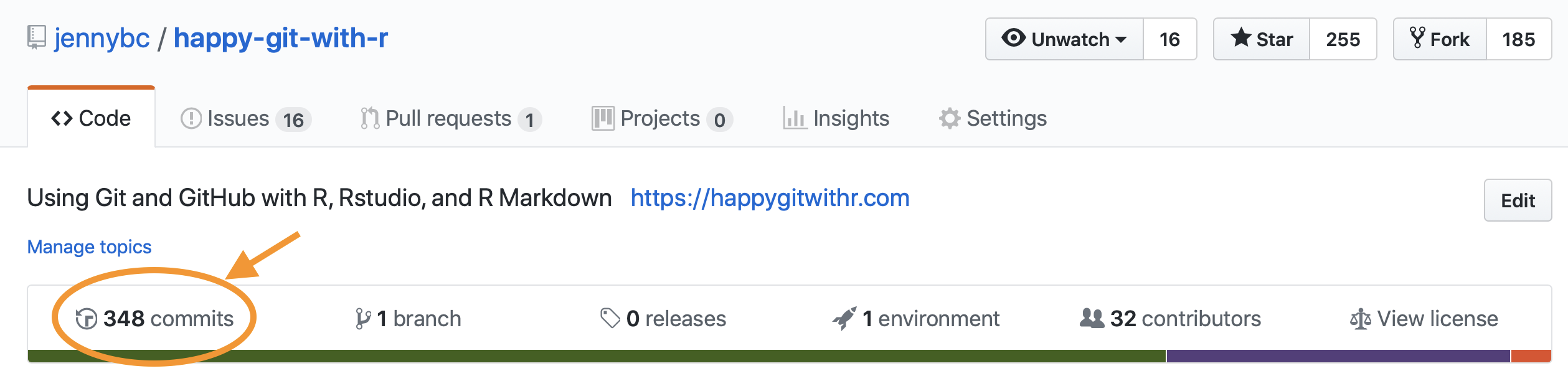Click the license scale icon

click(x=1360, y=319)
